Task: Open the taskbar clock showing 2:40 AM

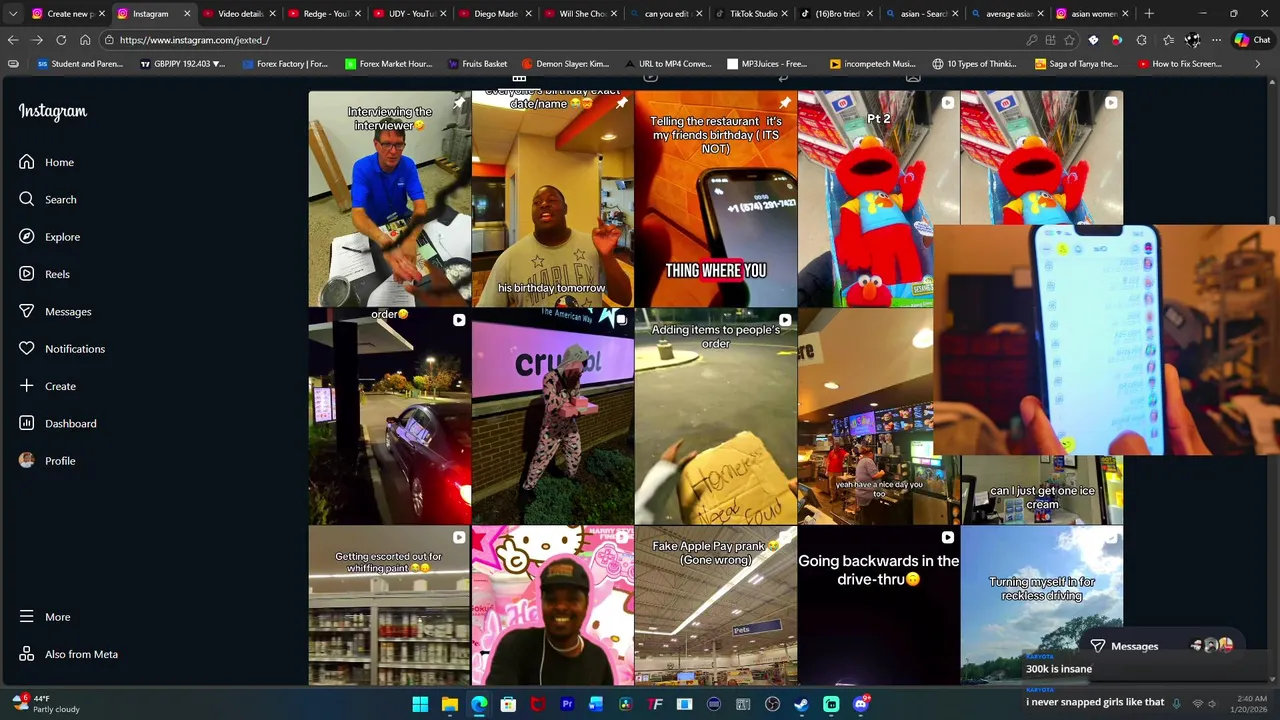Action: [1250, 704]
